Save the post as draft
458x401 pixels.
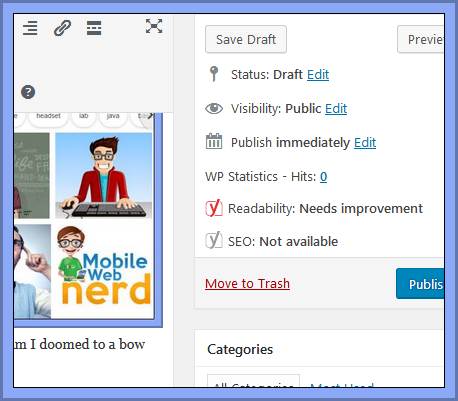pyautogui.click(x=246, y=39)
